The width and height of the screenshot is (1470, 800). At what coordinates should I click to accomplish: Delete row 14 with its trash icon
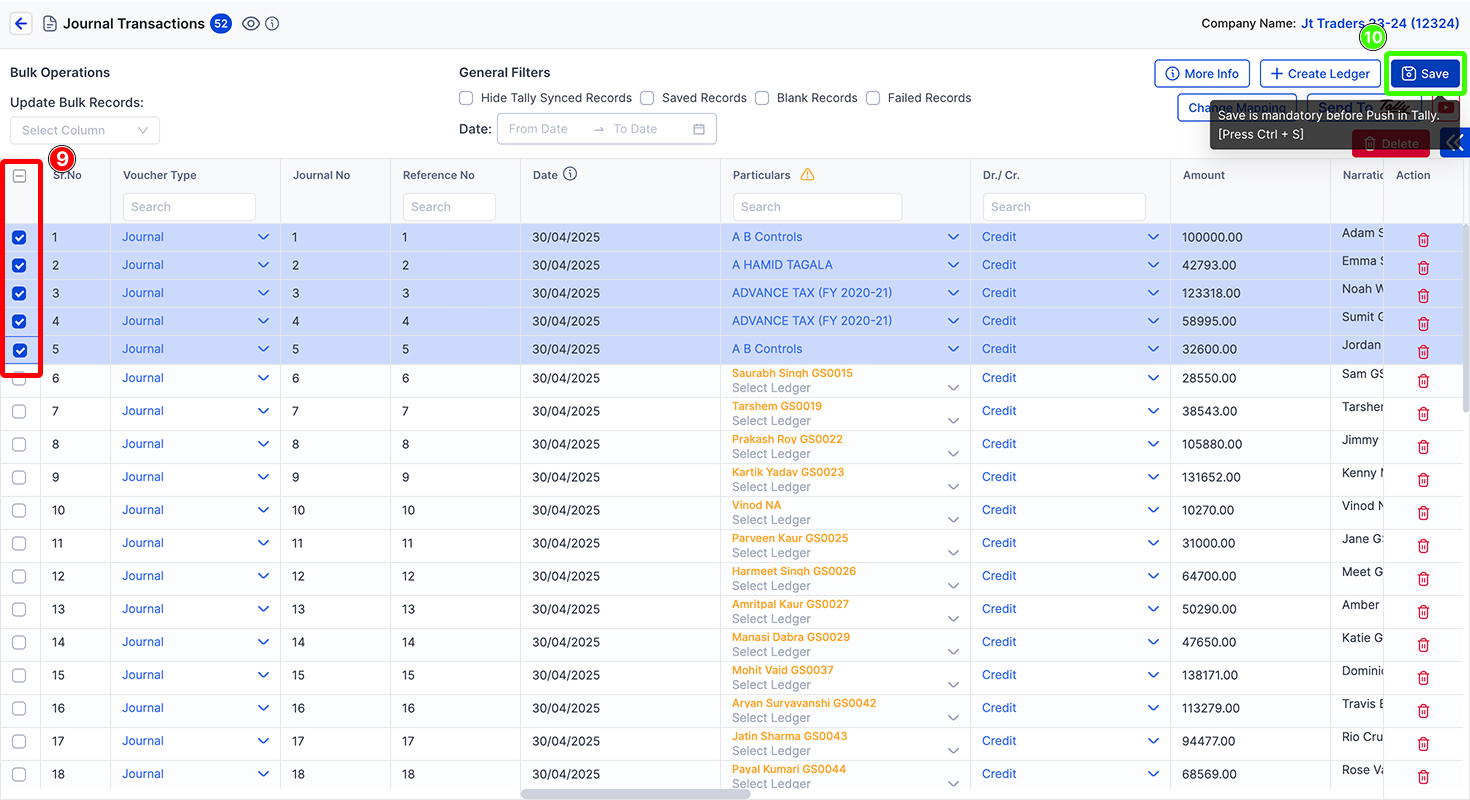click(1423, 645)
